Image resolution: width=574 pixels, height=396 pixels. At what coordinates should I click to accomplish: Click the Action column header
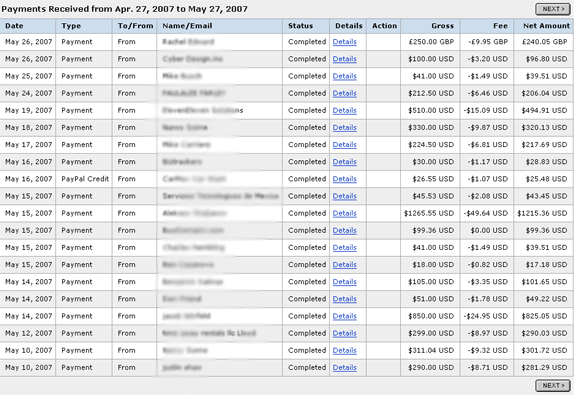coord(384,26)
